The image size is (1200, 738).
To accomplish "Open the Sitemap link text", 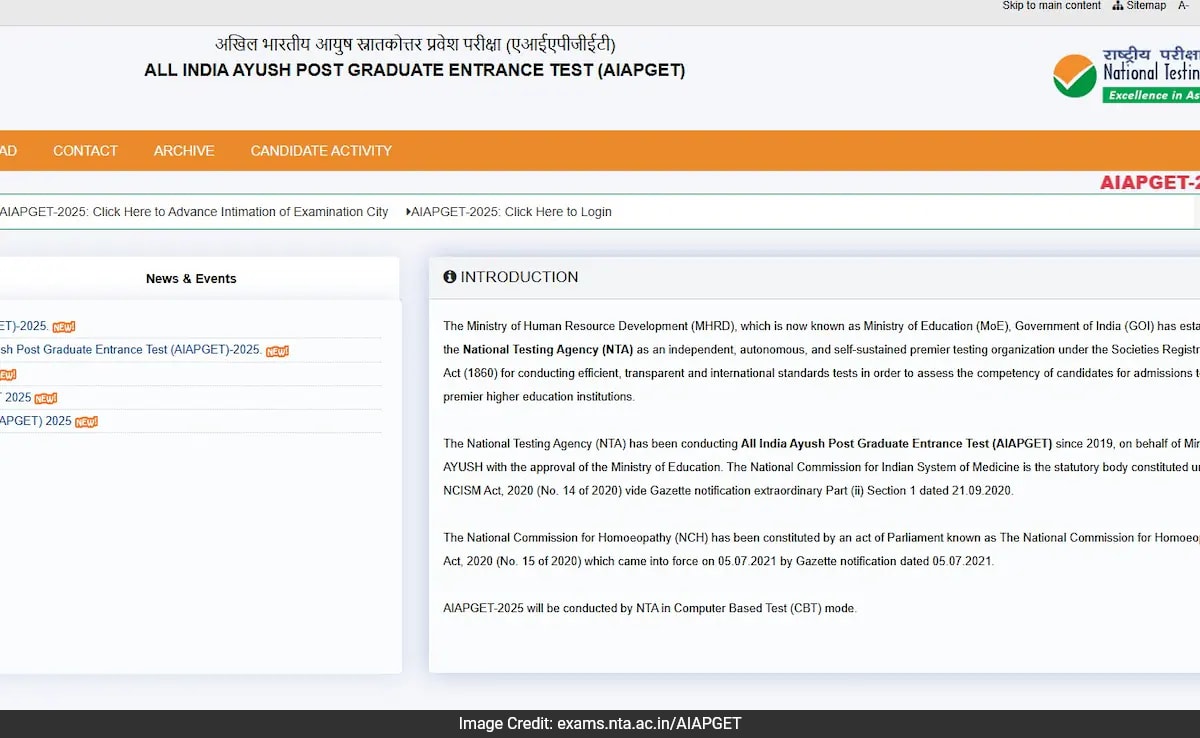I will [x=1146, y=6].
